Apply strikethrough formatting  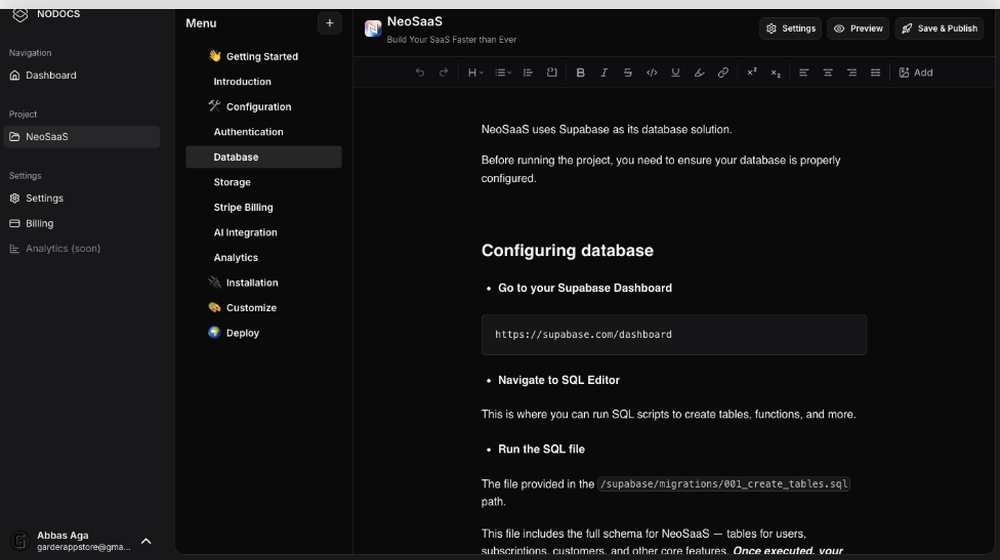pos(628,73)
